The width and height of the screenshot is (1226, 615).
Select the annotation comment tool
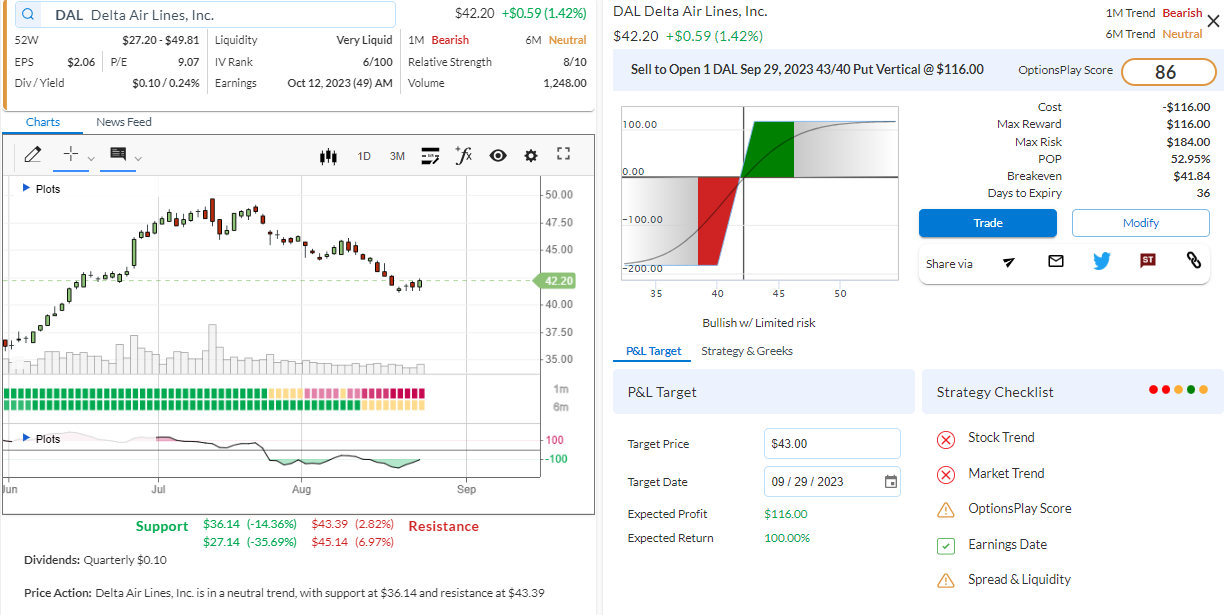coord(118,155)
